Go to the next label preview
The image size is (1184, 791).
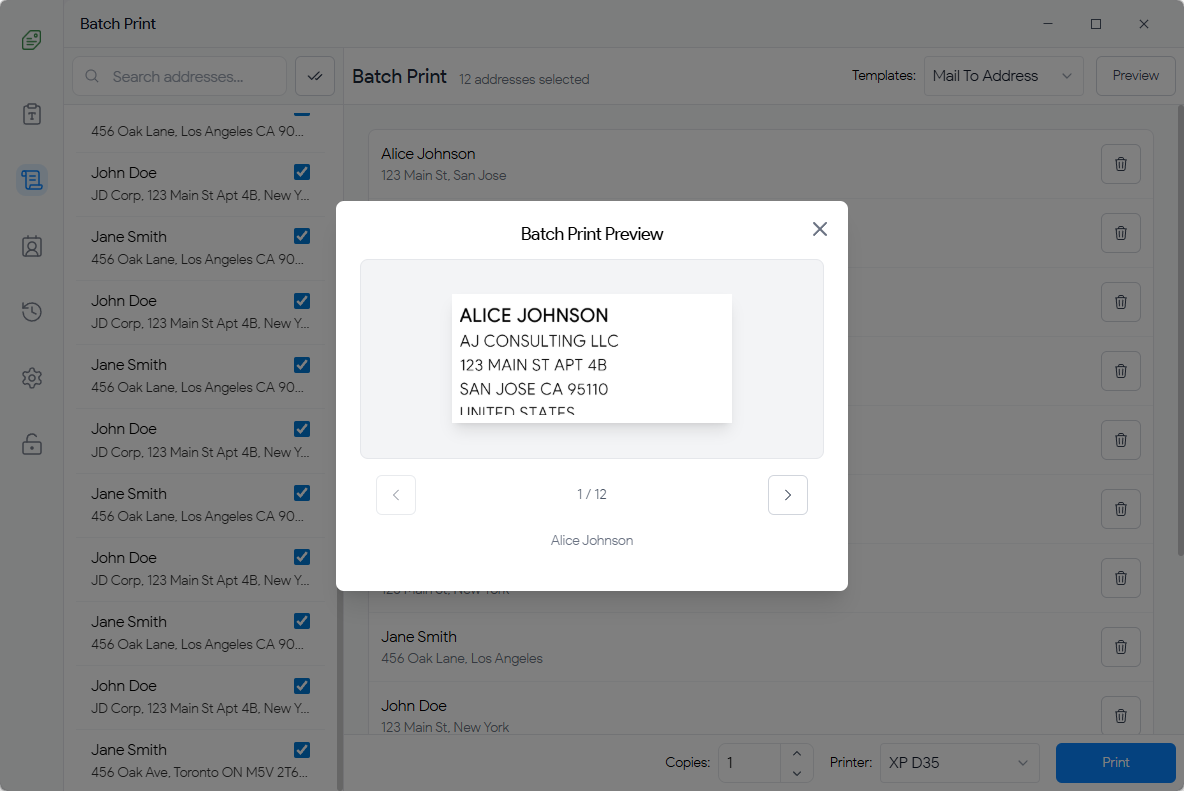tap(787, 495)
